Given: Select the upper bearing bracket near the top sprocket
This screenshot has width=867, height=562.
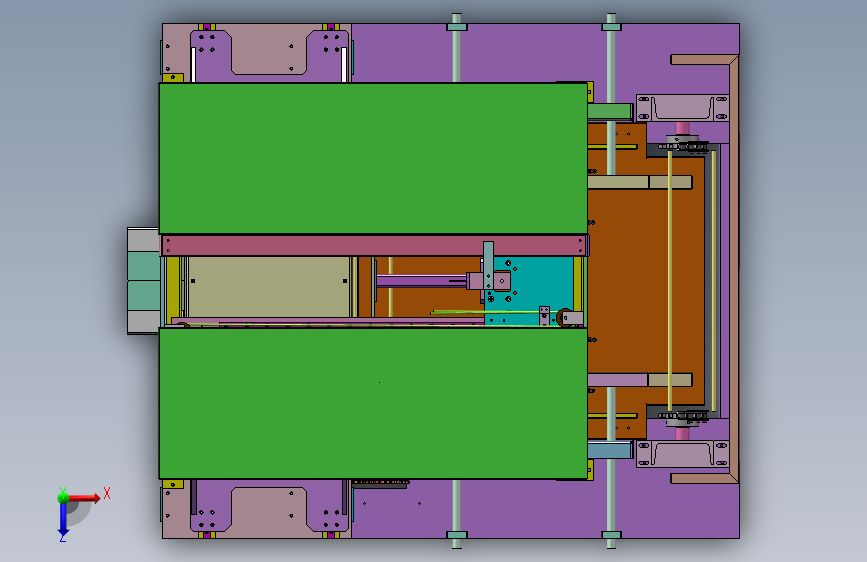Looking at the screenshot, I should point(683,108).
